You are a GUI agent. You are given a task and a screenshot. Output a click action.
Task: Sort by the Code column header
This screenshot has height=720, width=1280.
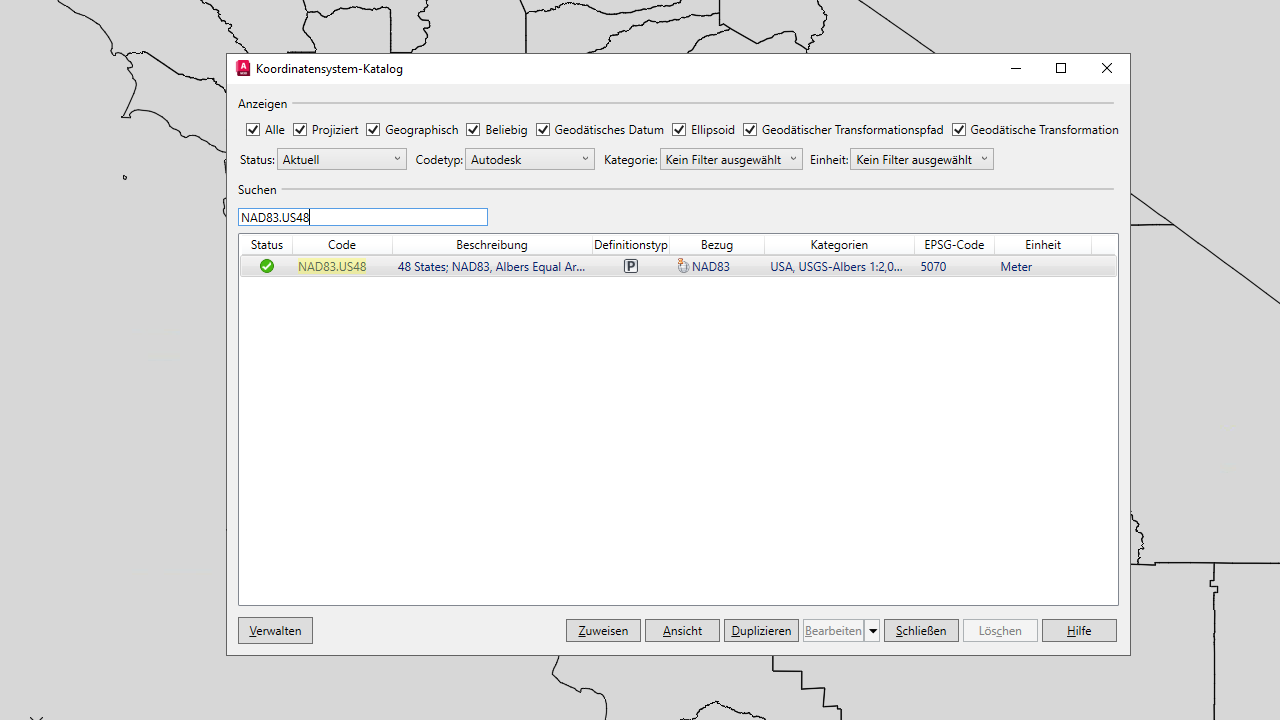(x=342, y=245)
